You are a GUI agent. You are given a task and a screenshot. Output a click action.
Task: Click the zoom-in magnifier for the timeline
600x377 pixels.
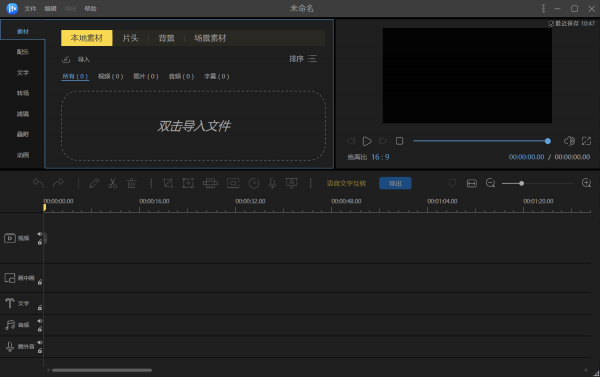(x=586, y=183)
